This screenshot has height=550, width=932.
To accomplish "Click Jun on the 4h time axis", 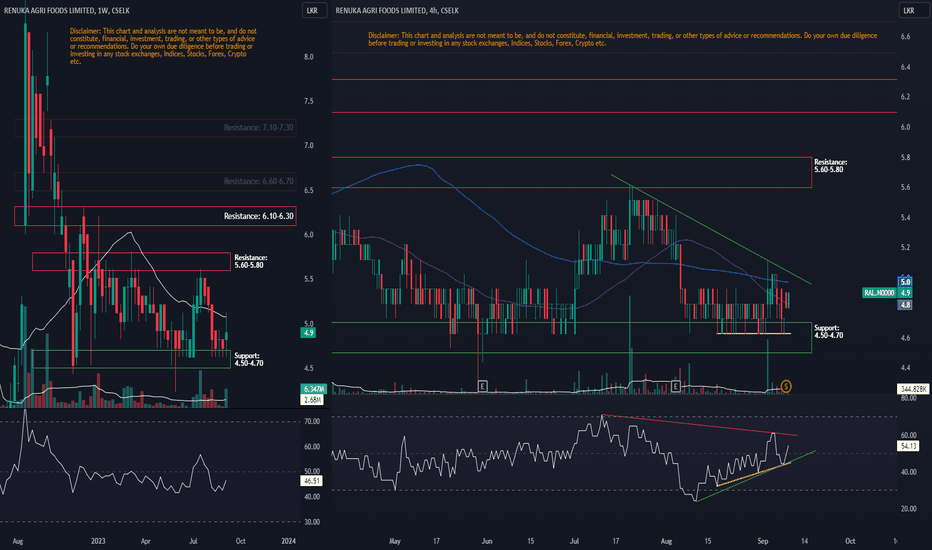I will (x=487, y=540).
